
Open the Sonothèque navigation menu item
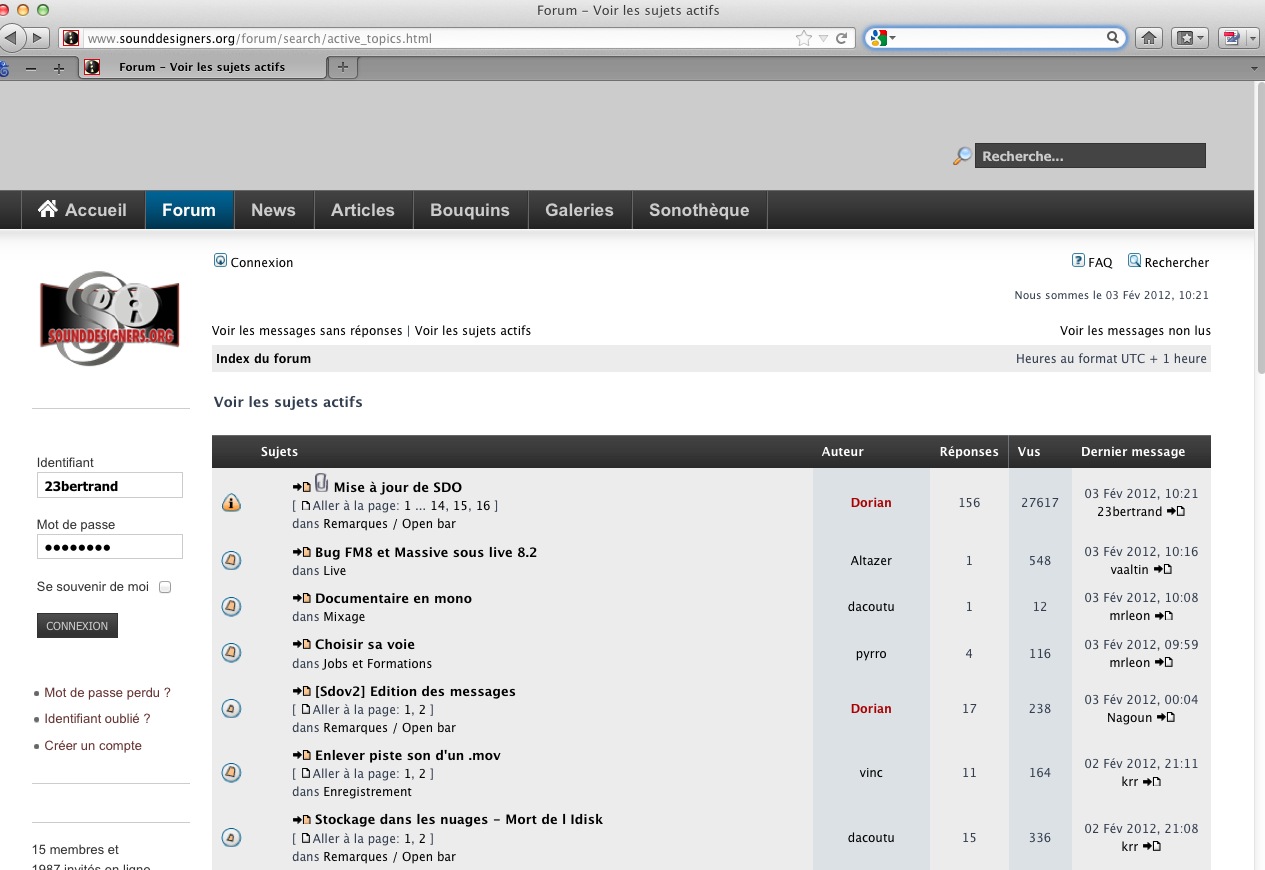[698, 210]
